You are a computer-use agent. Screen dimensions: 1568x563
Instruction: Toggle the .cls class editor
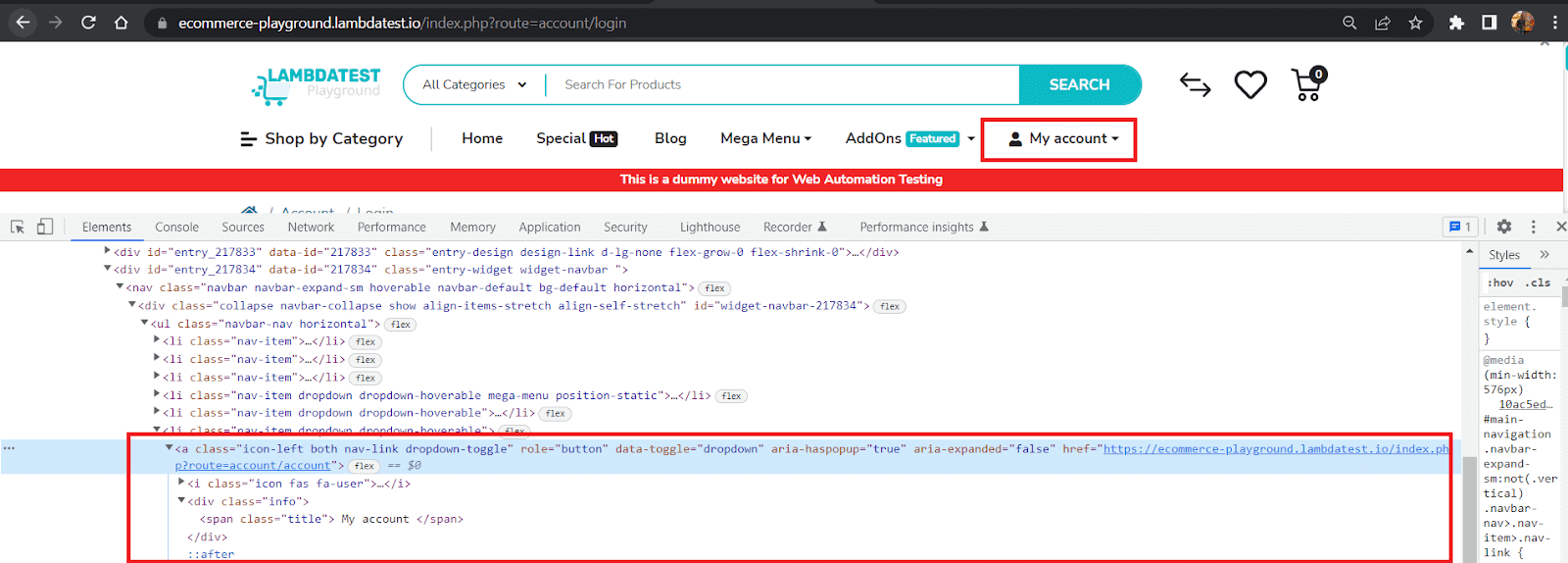click(1540, 282)
